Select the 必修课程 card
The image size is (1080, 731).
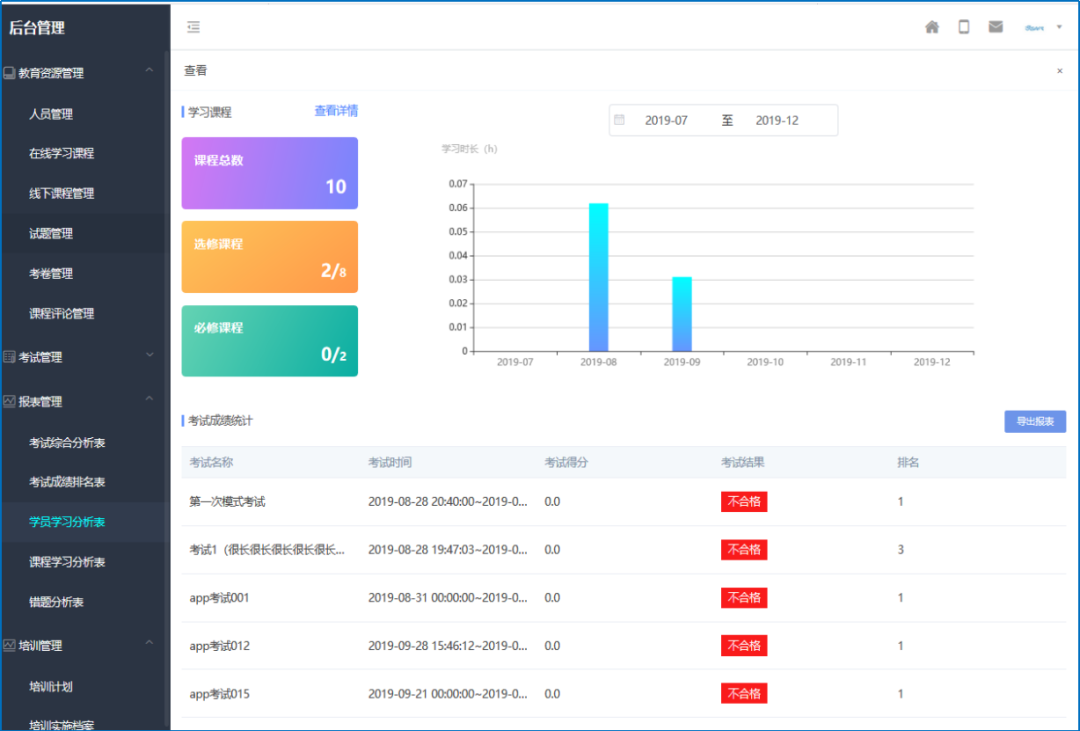pos(269,341)
